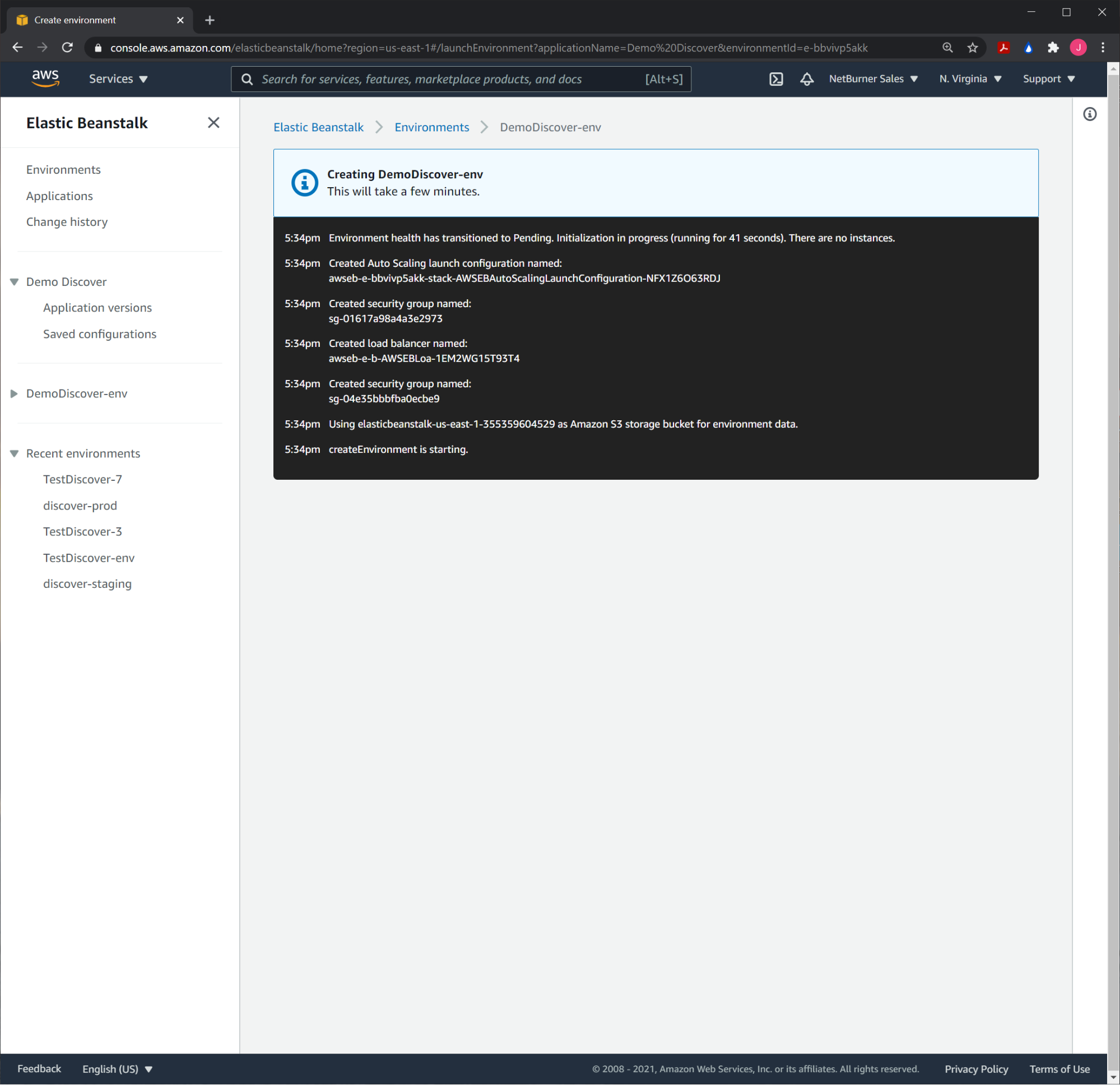This screenshot has height=1085, width=1120.
Task: Collapse the Recent environments section
Action: [14, 453]
